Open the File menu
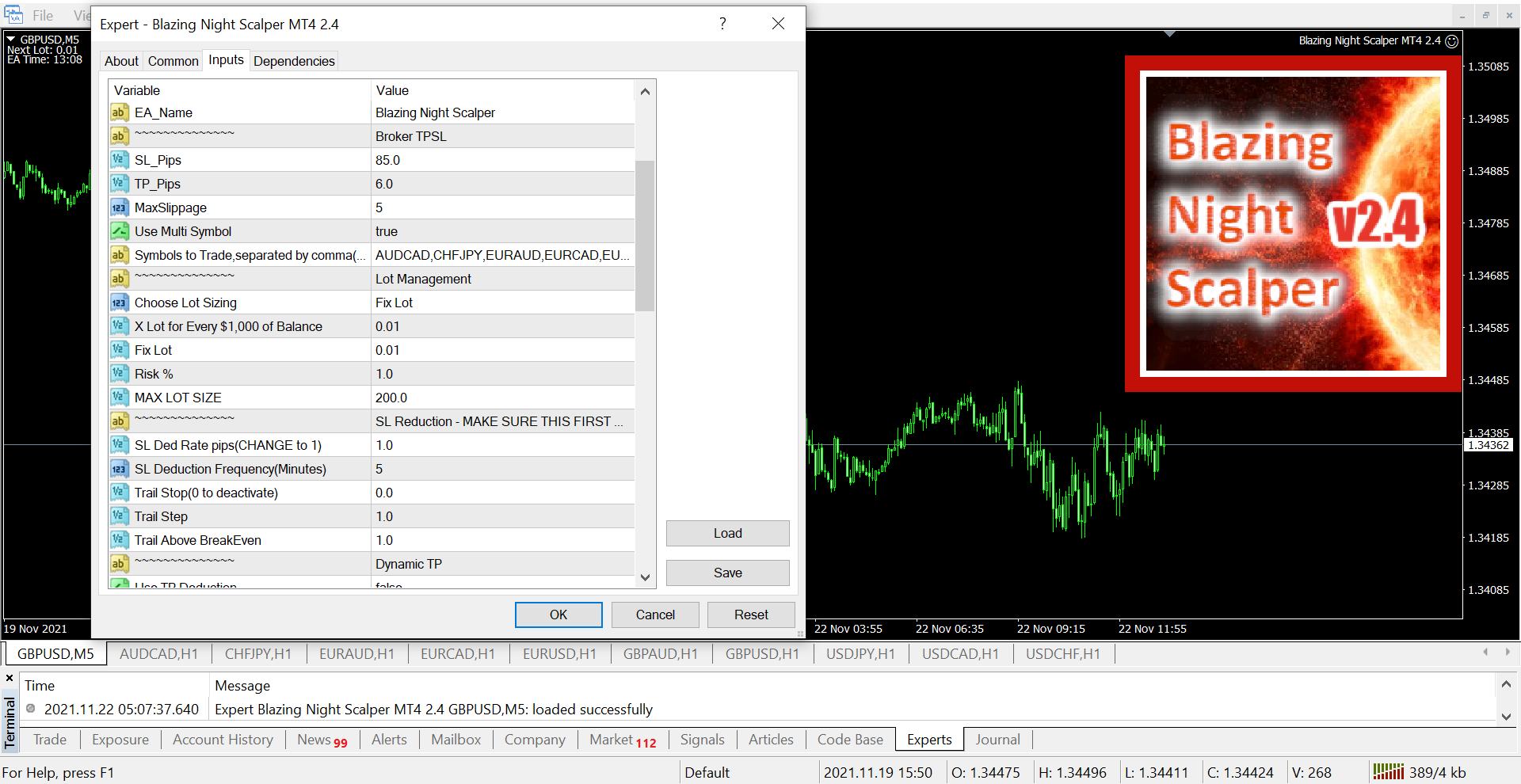Image resolution: width=1521 pixels, height=784 pixels. coord(43,15)
